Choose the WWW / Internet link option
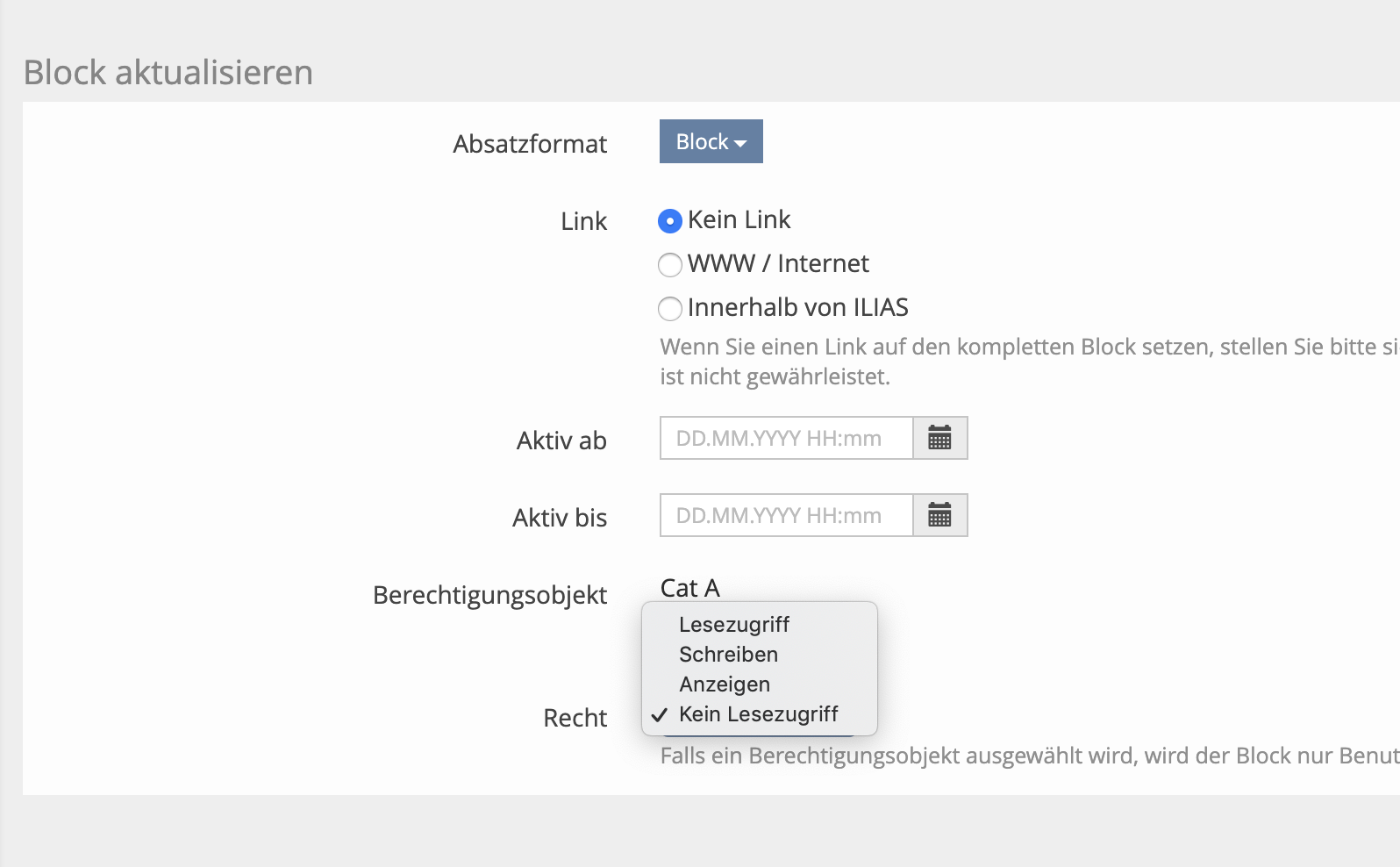1400x867 pixels. pyautogui.click(x=670, y=264)
